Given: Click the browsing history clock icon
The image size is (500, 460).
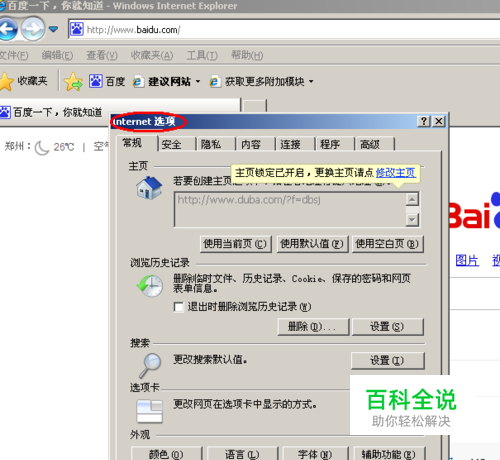Looking at the screenshot, I should click(150, 286).
